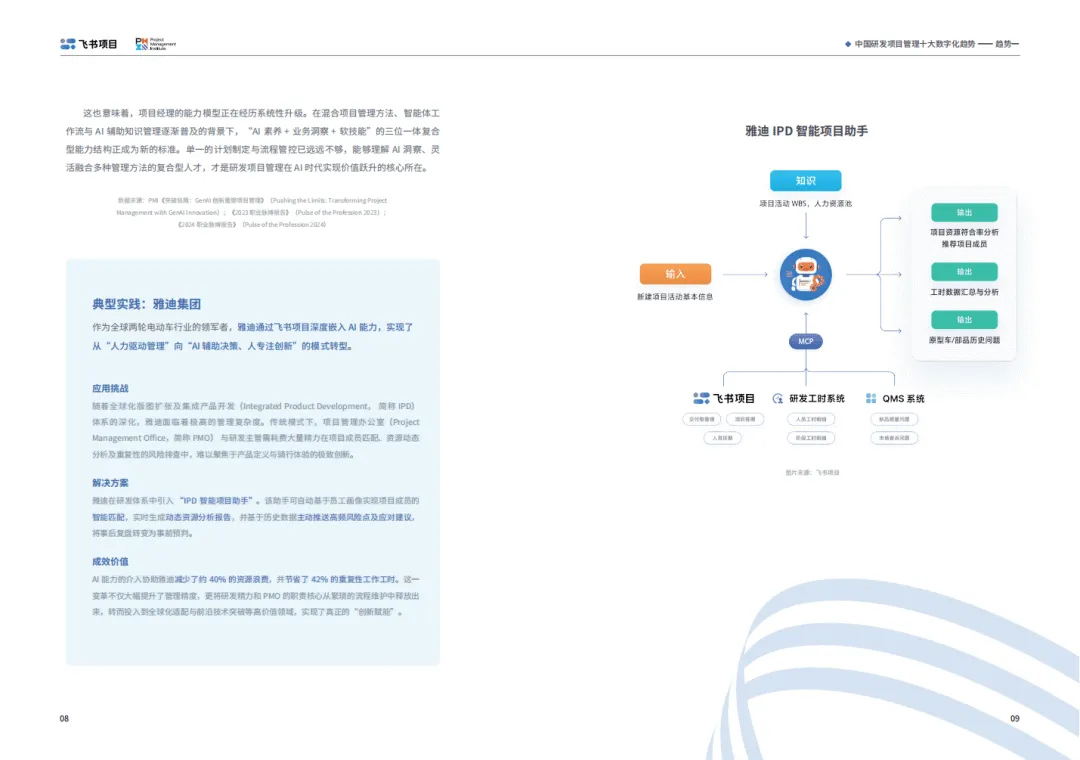
Task: Click the label 项目活动 WBS、人力资源池
Action: click(805, 204)
